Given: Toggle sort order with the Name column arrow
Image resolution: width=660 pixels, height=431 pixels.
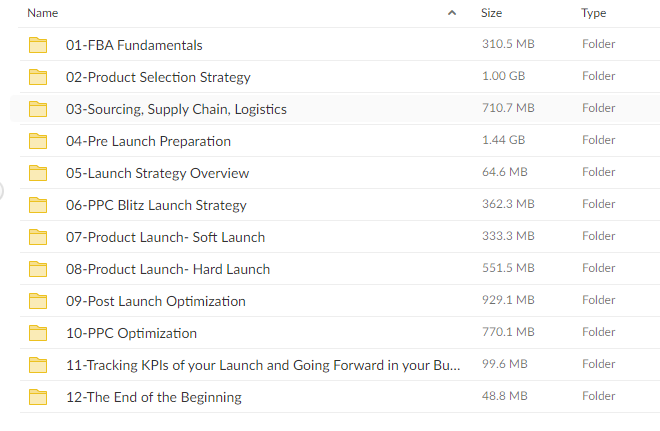Looking at the screenshot, I should coord(452,13).
